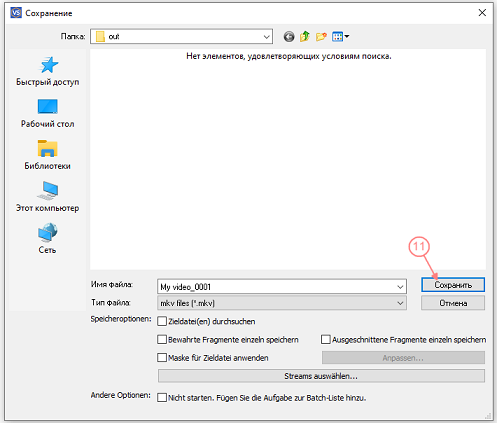Open Сеть network location
497x423 pixels.
[48, 239]
